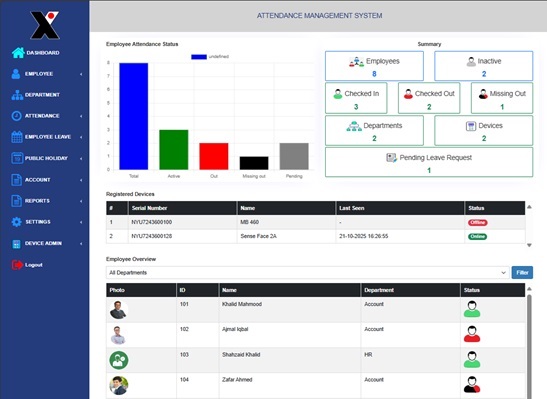This screenshot has height=399, width=547.
Task: Click the Device Admin calculator icon
Action: [x=16, y=243]
